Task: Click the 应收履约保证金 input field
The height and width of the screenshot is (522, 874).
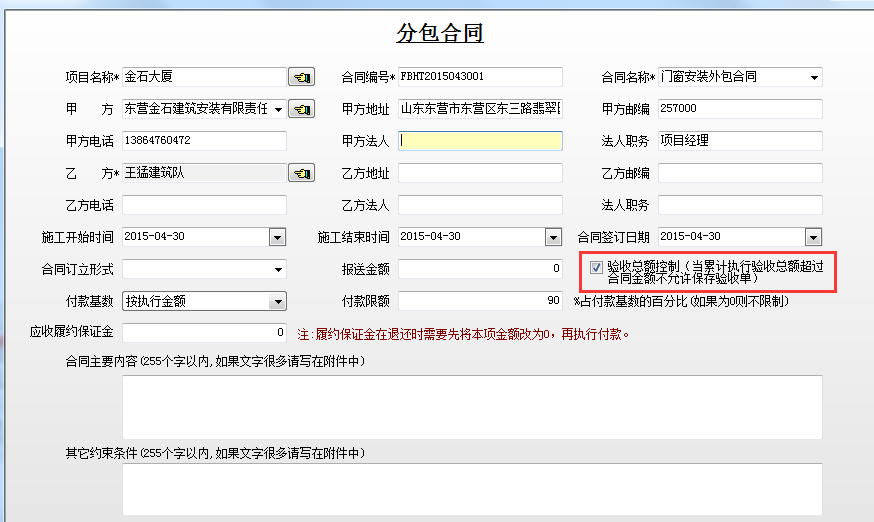Action: [x=204, y=332]
